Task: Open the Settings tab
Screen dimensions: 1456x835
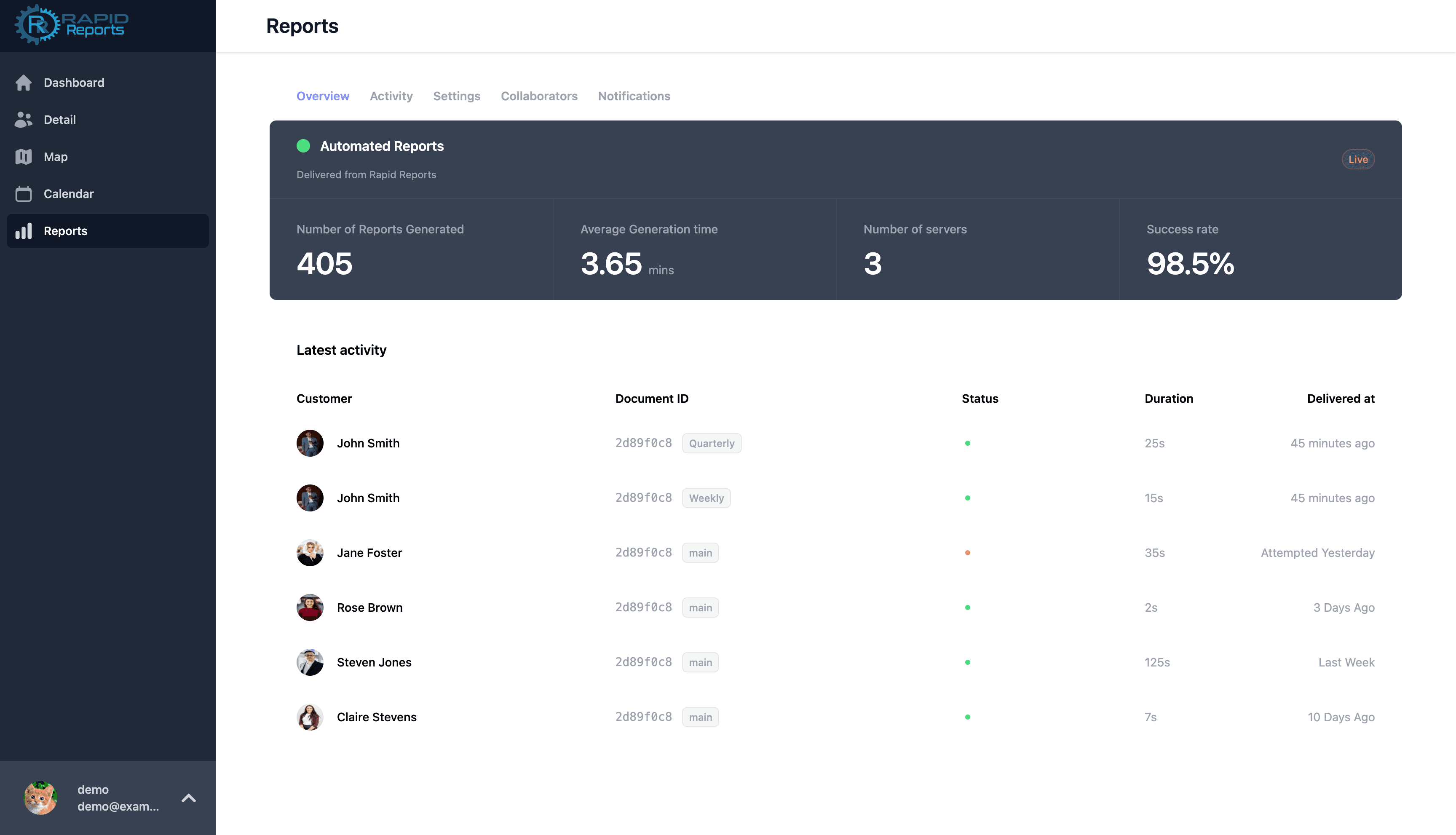Action: tap(456, 96)
